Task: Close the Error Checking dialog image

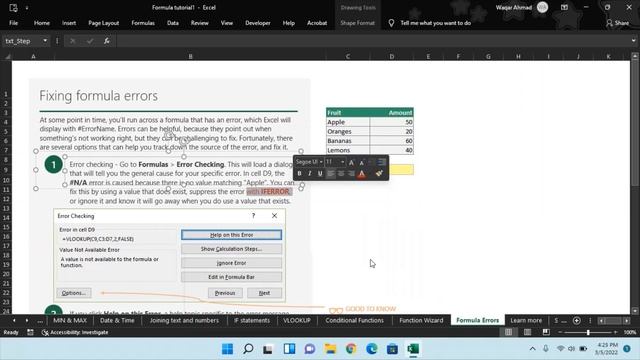Action: pos(274,216)
